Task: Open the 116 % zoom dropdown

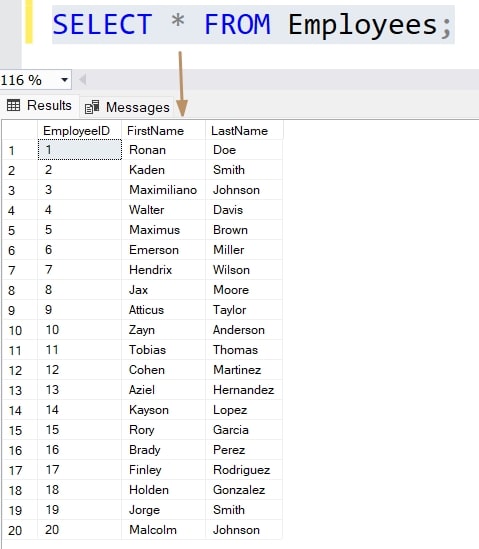Action: pyautogui.click(x=64, y=80)
